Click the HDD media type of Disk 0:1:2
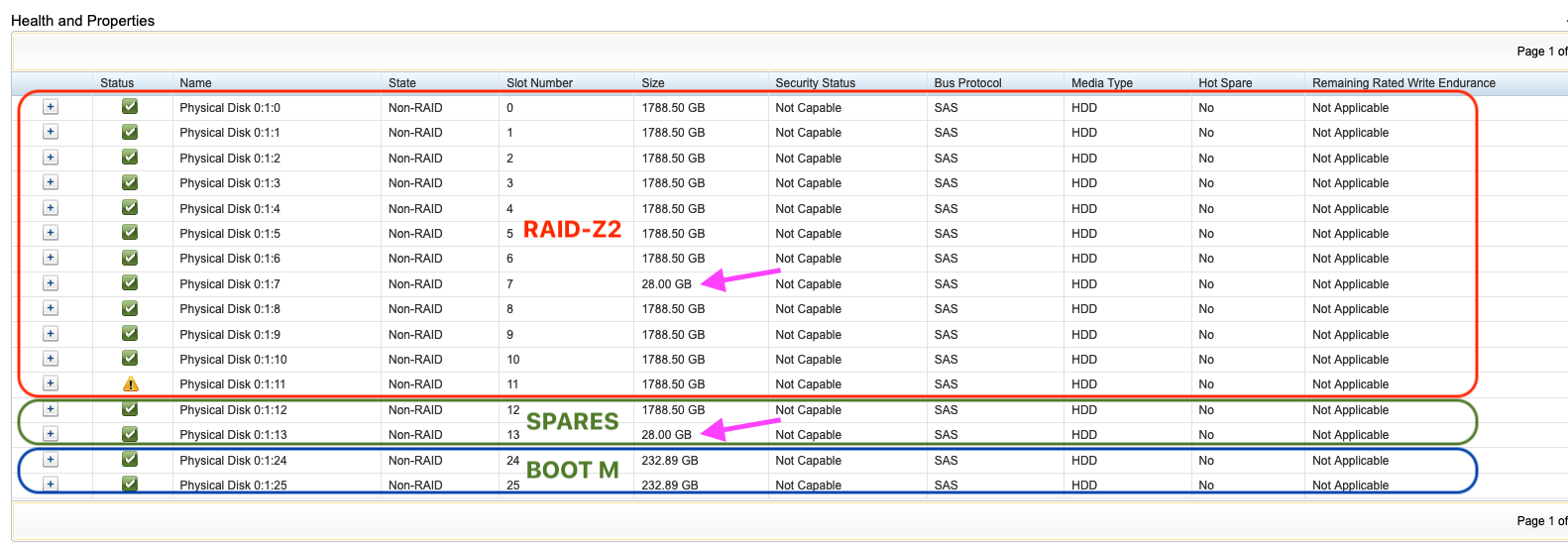 coord(1084,159)
